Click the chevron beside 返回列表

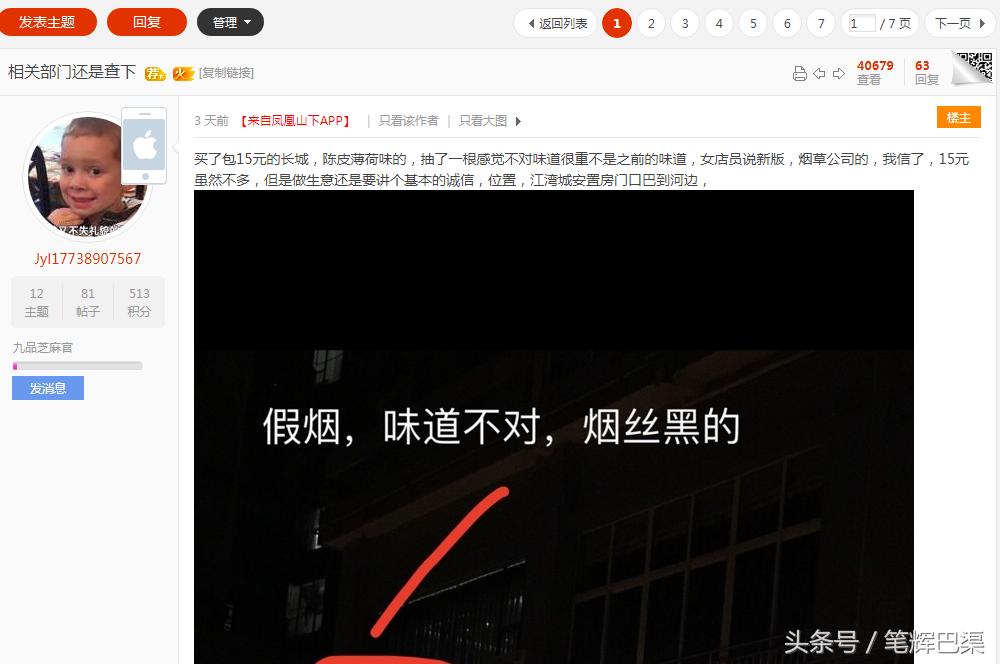[x=530, y=23]
